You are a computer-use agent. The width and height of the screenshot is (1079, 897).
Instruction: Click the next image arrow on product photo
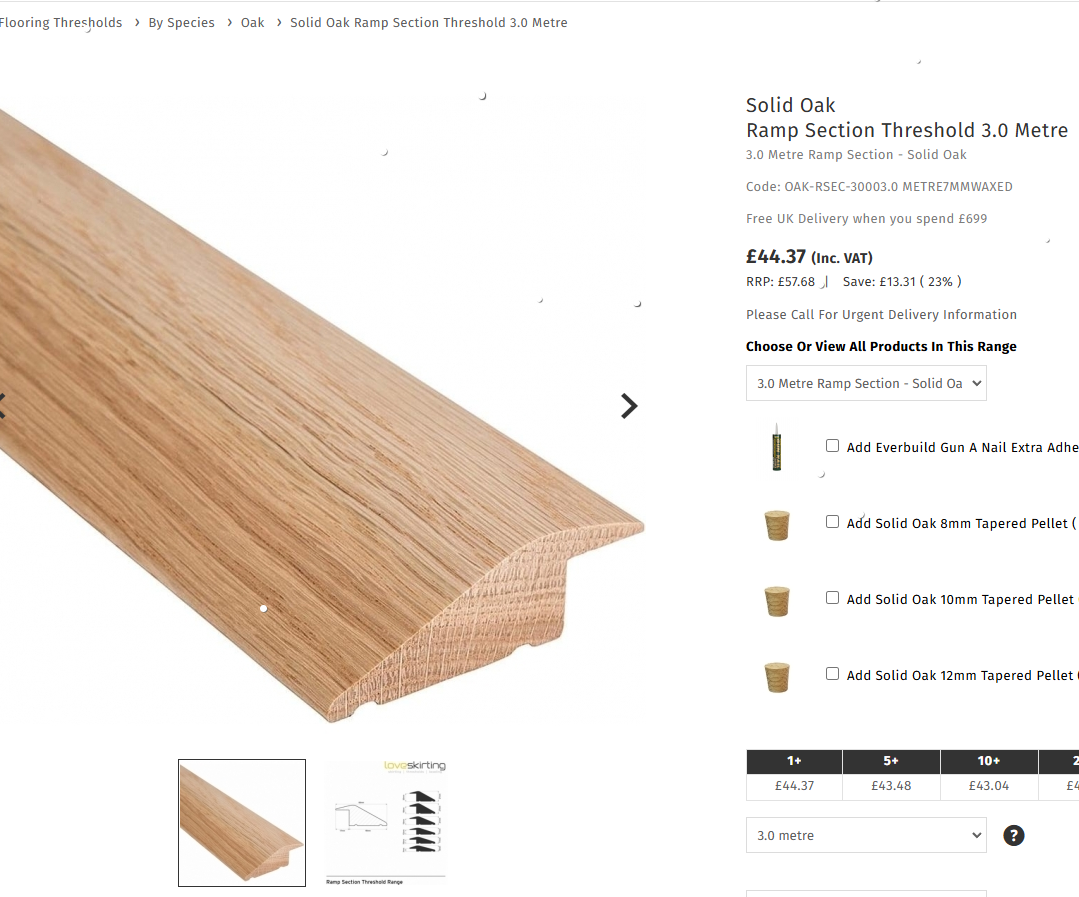tap(629, 406)
